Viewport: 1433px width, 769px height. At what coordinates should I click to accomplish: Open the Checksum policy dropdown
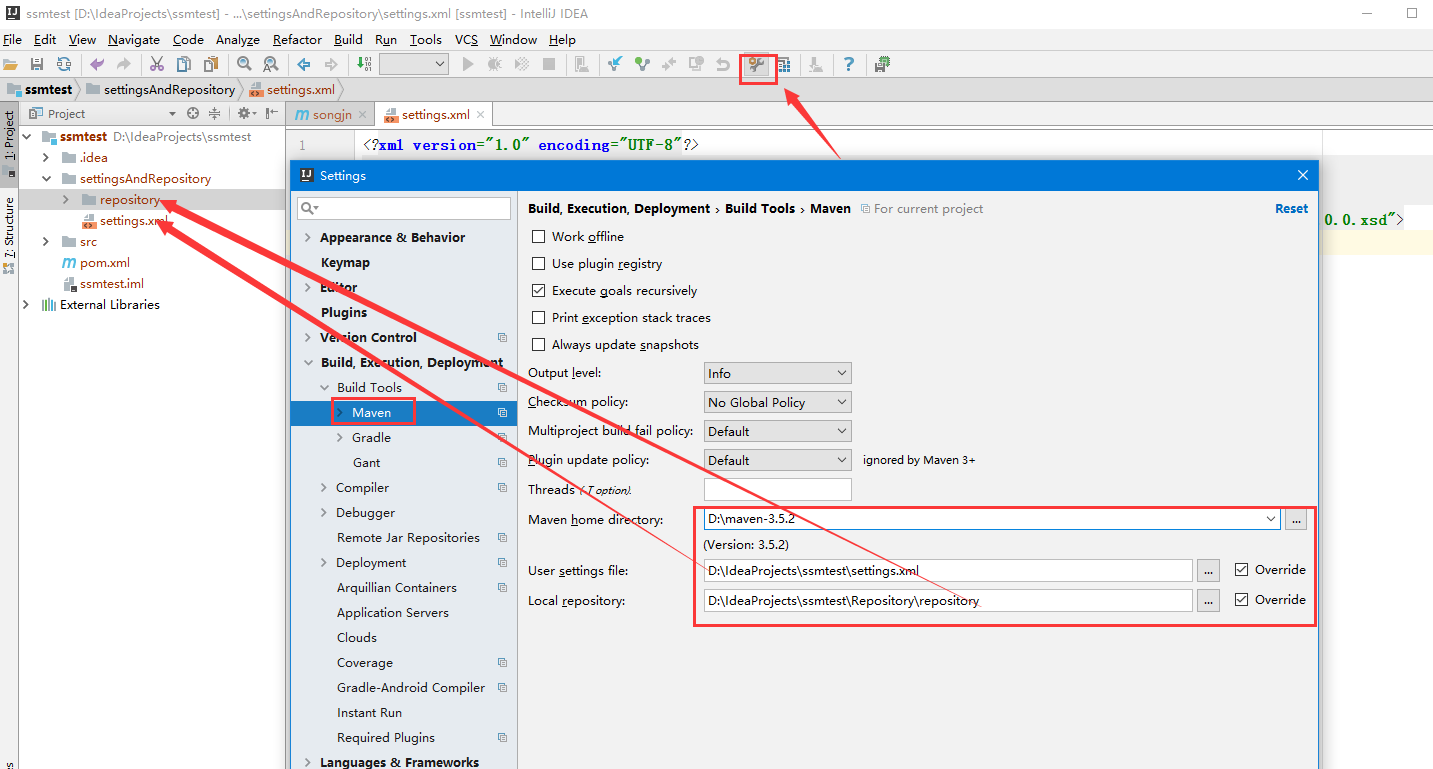(778, 402)
